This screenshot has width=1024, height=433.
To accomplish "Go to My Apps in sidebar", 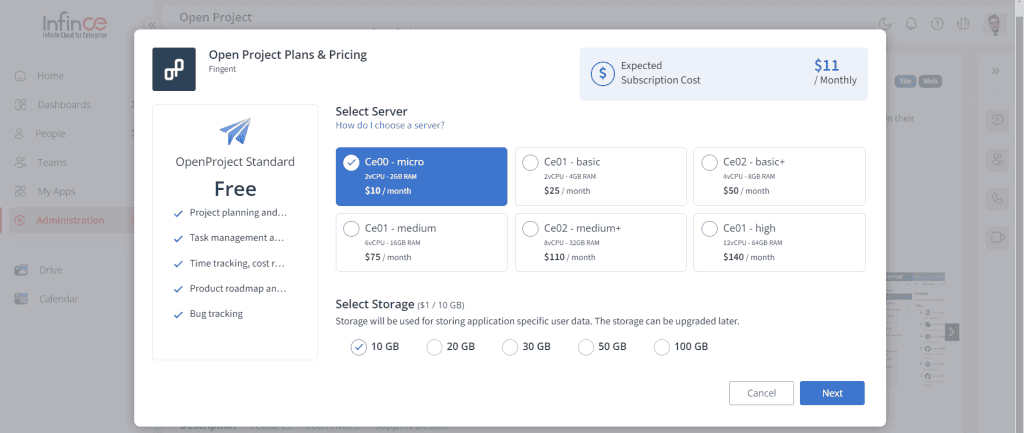I will (56, 191).
